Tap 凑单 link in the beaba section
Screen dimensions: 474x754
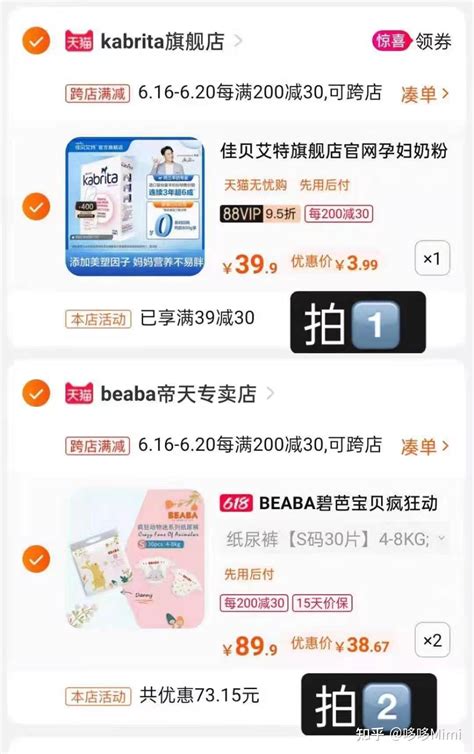click(x=424, y=447)
